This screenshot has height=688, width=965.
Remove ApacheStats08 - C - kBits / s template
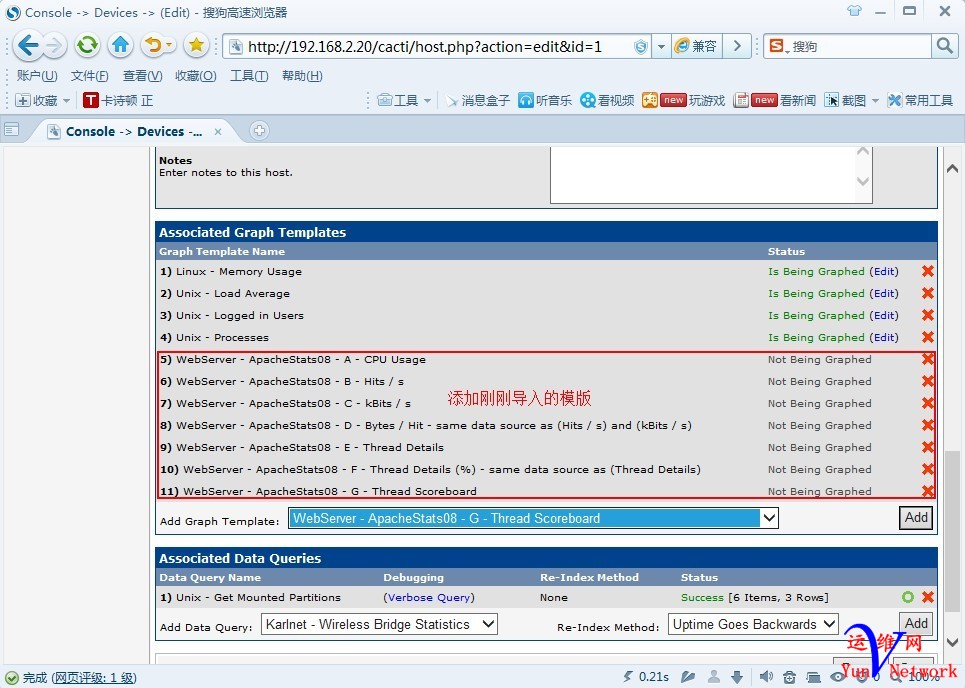(927, 404)
